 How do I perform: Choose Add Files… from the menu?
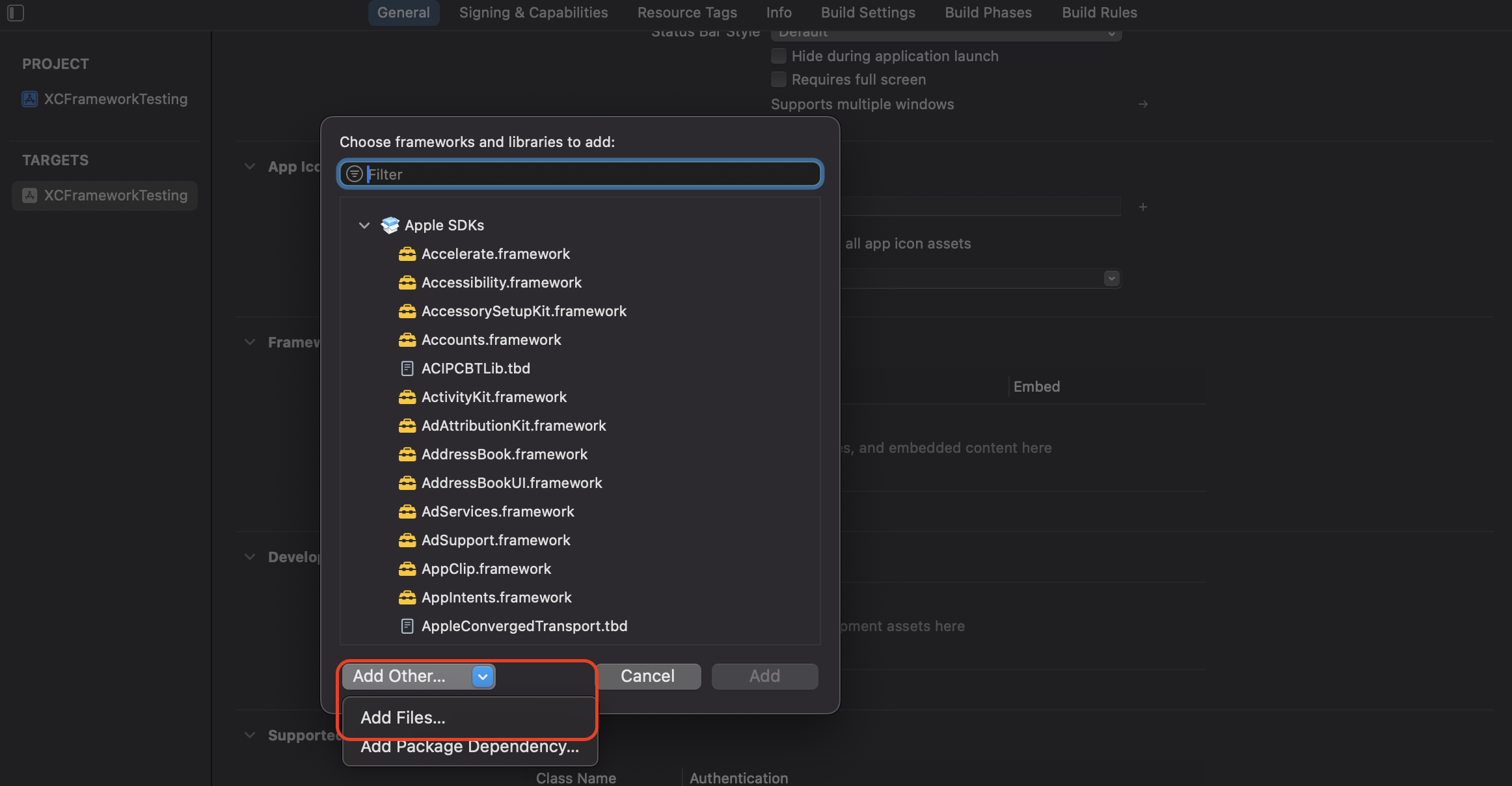tap(470, 718)
